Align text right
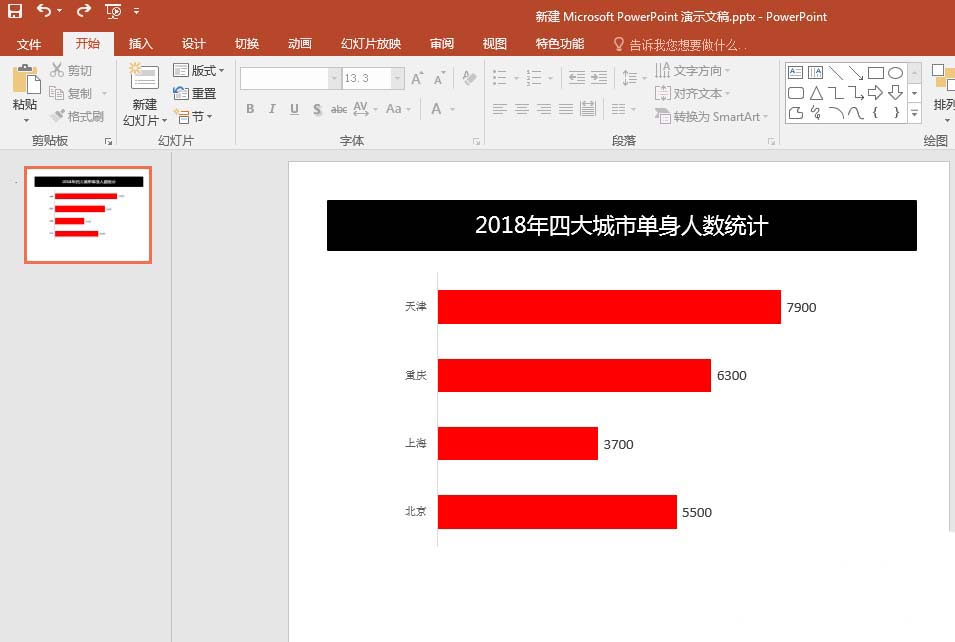Image resolution: width=955 pixels, height=642 pixels. [544, 109]
